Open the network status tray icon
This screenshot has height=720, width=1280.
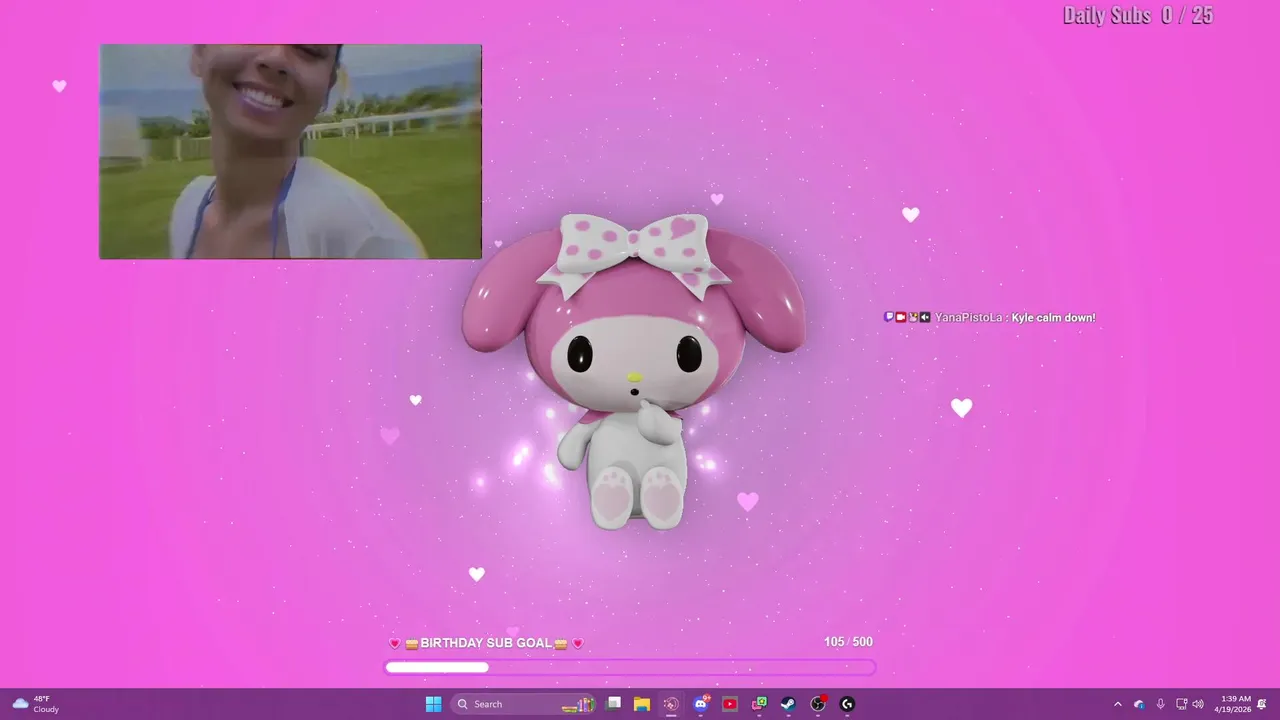pyautogui.click(x=1181, y=704)
